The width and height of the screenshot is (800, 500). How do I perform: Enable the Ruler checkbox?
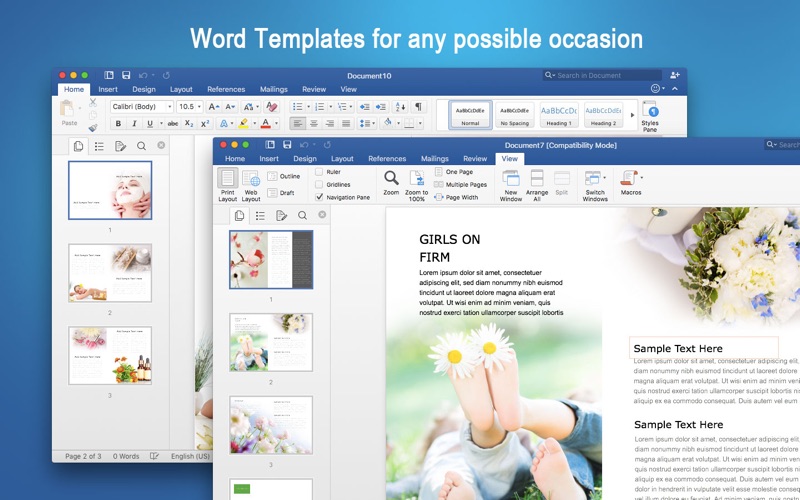pos(319,172)
